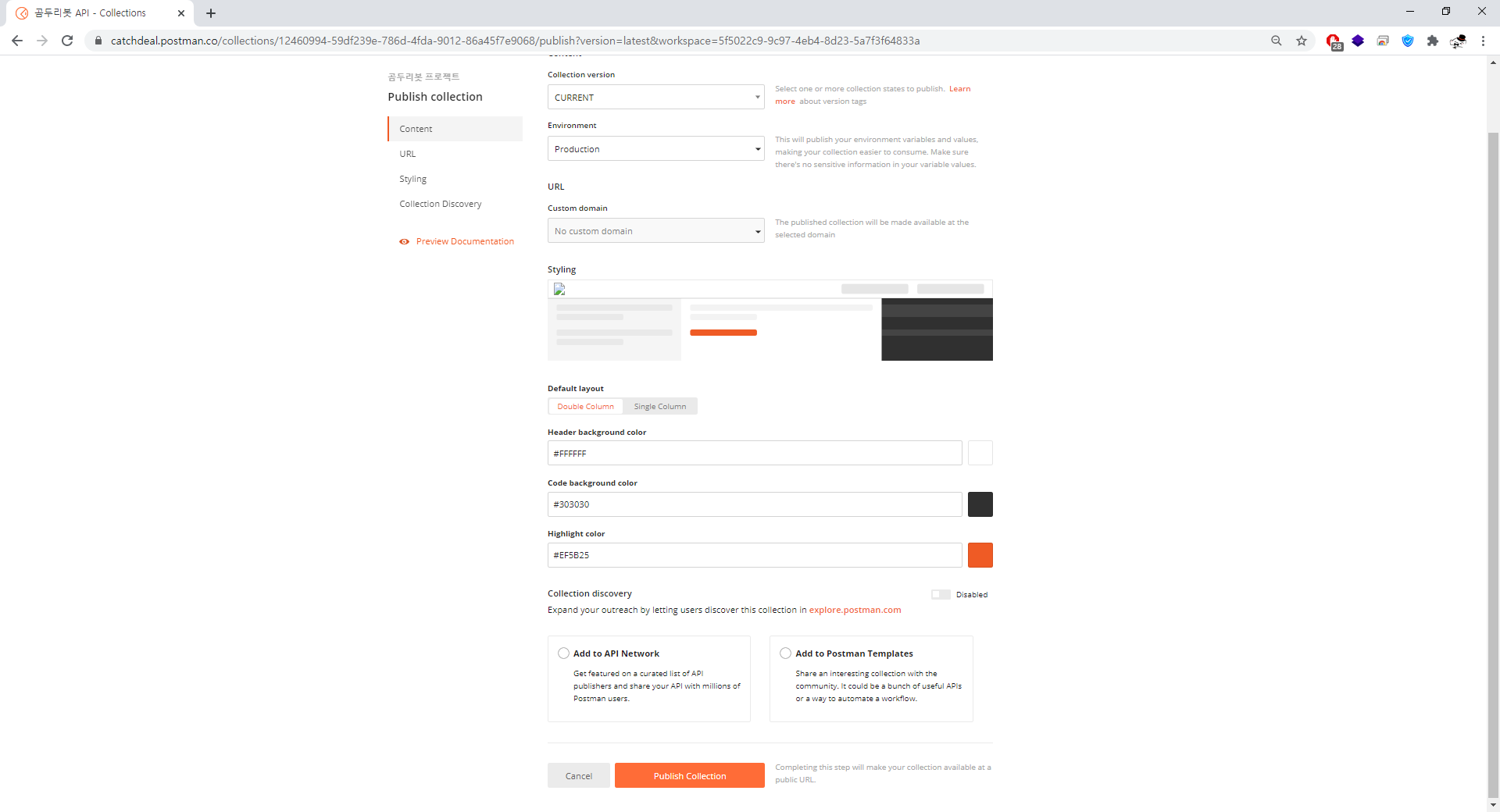Screen dimensions: 1500x812
Task: Bookmark this page with the star icon
Action: click(1302, 41)
